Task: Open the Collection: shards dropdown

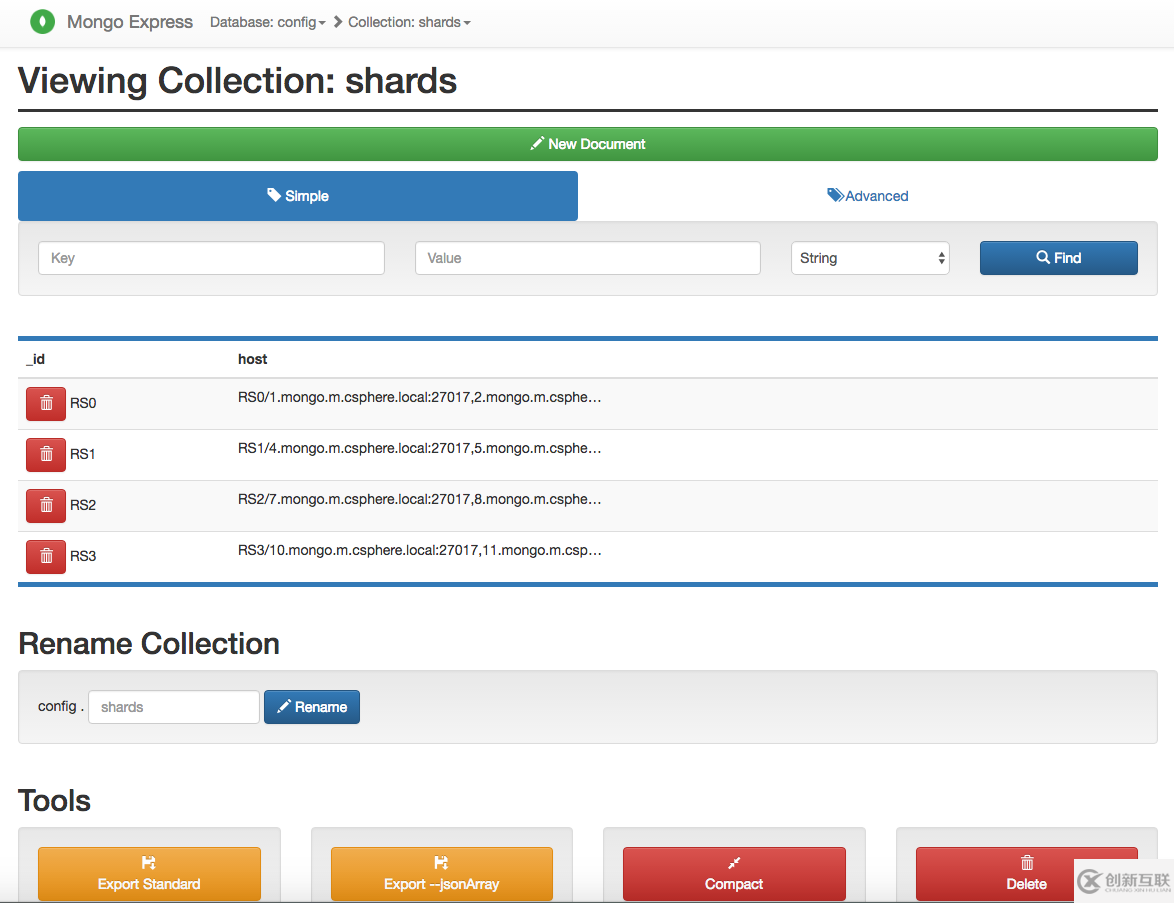Action: 409,22
